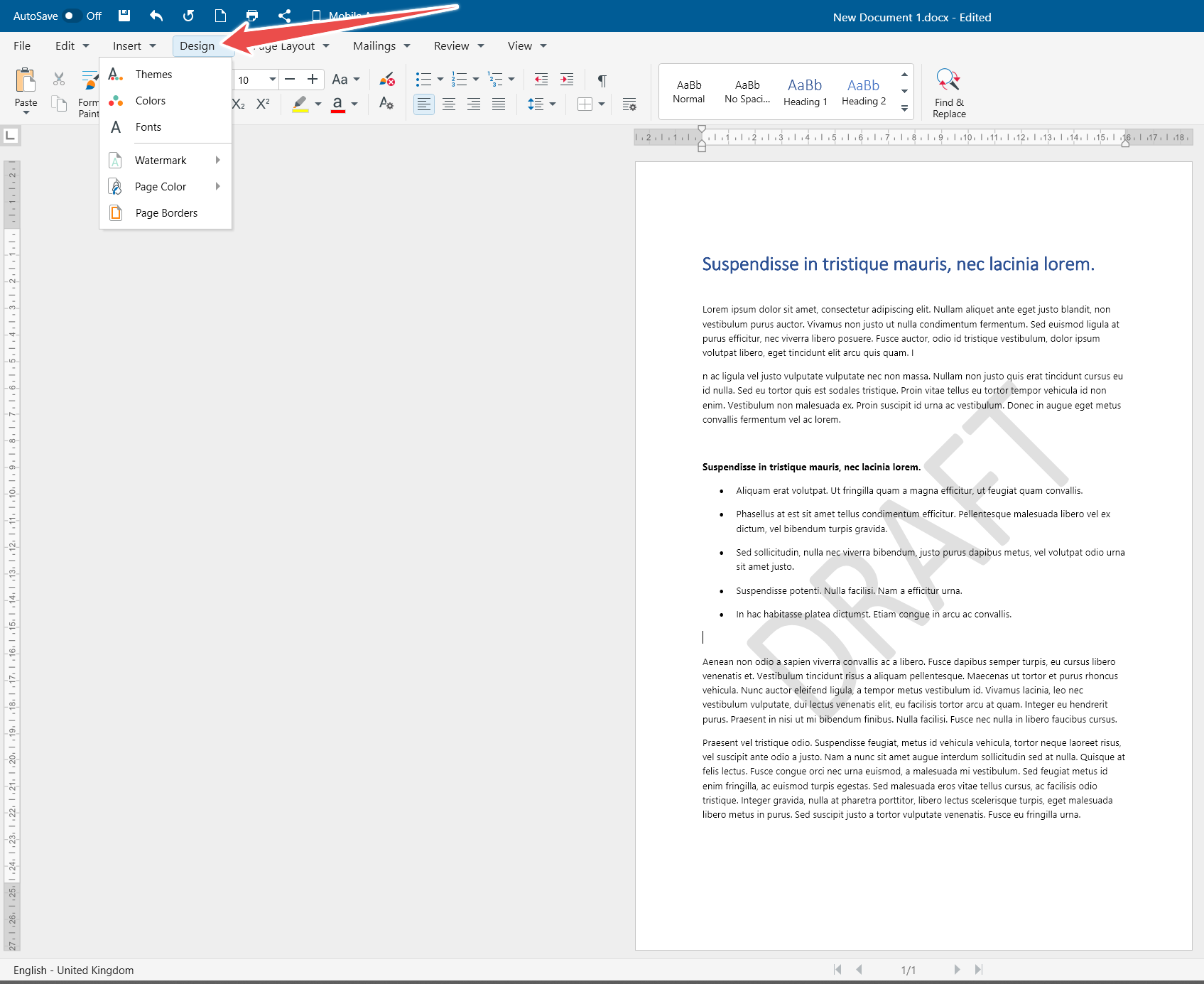The width and height of the screenshot is (1204, 984).
Task: Click the Clear Formatting icon
Action: 386,79
